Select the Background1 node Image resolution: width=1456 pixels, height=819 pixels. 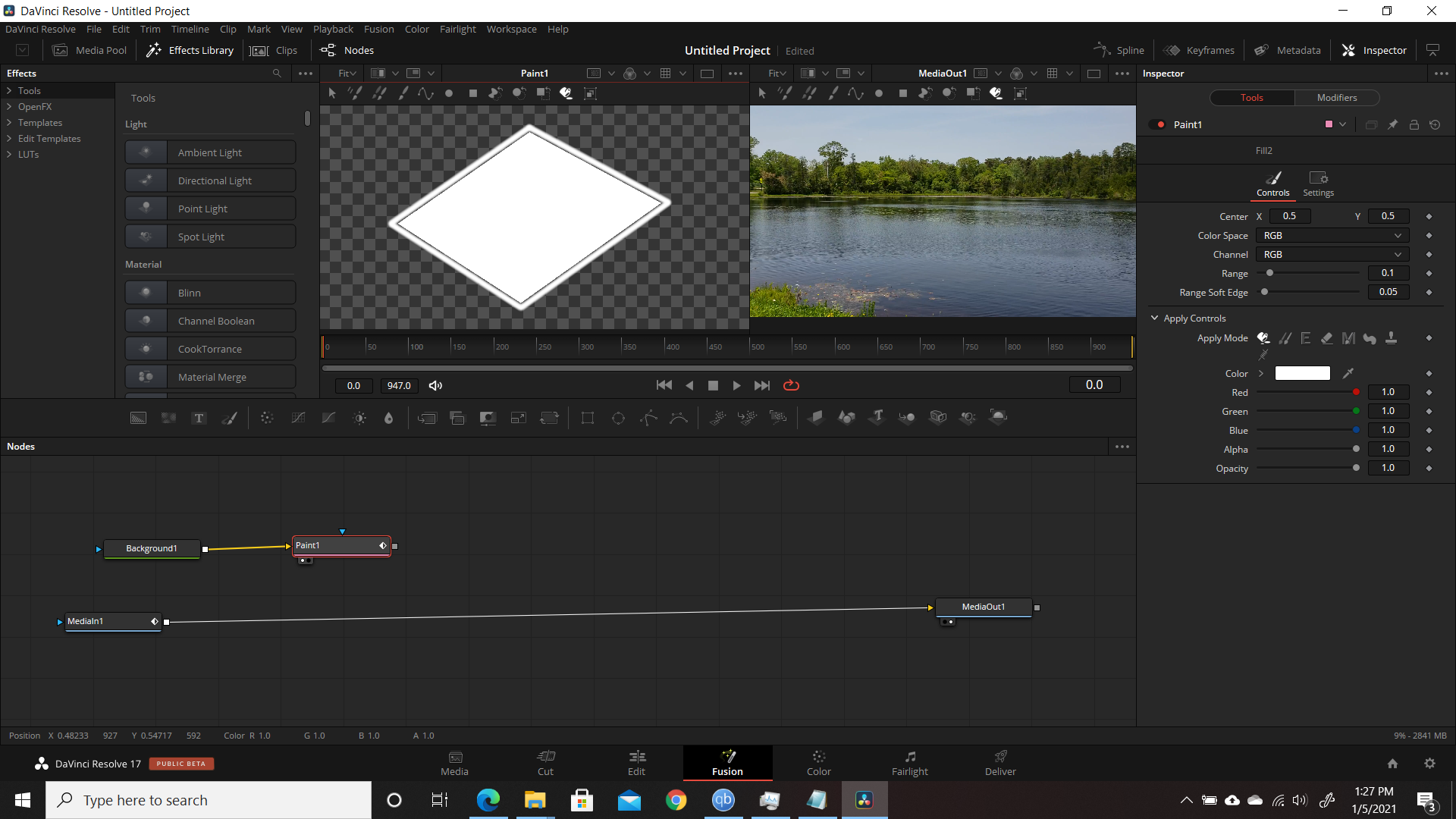click(152, 548)
